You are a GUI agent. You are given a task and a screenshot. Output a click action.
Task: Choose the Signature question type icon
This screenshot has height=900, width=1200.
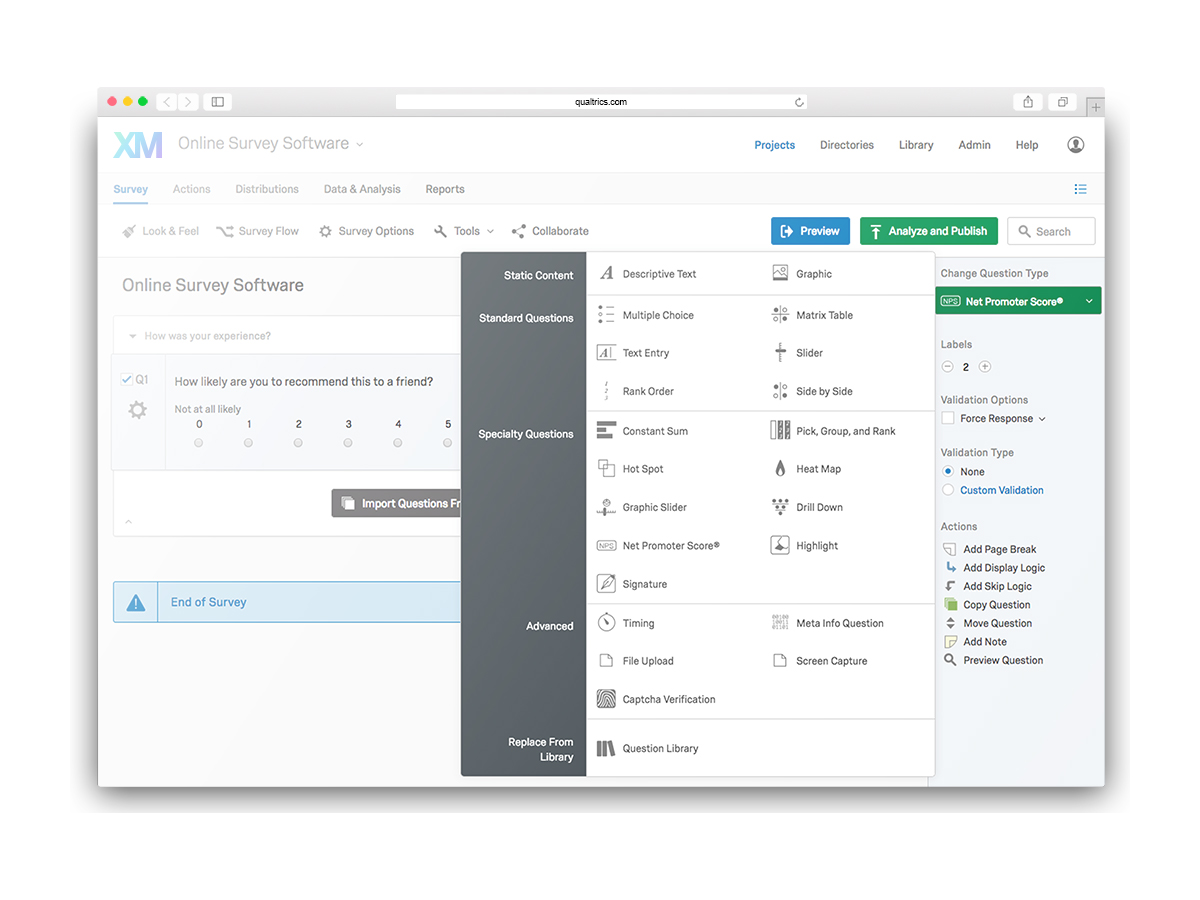click(x=606, y=584)
